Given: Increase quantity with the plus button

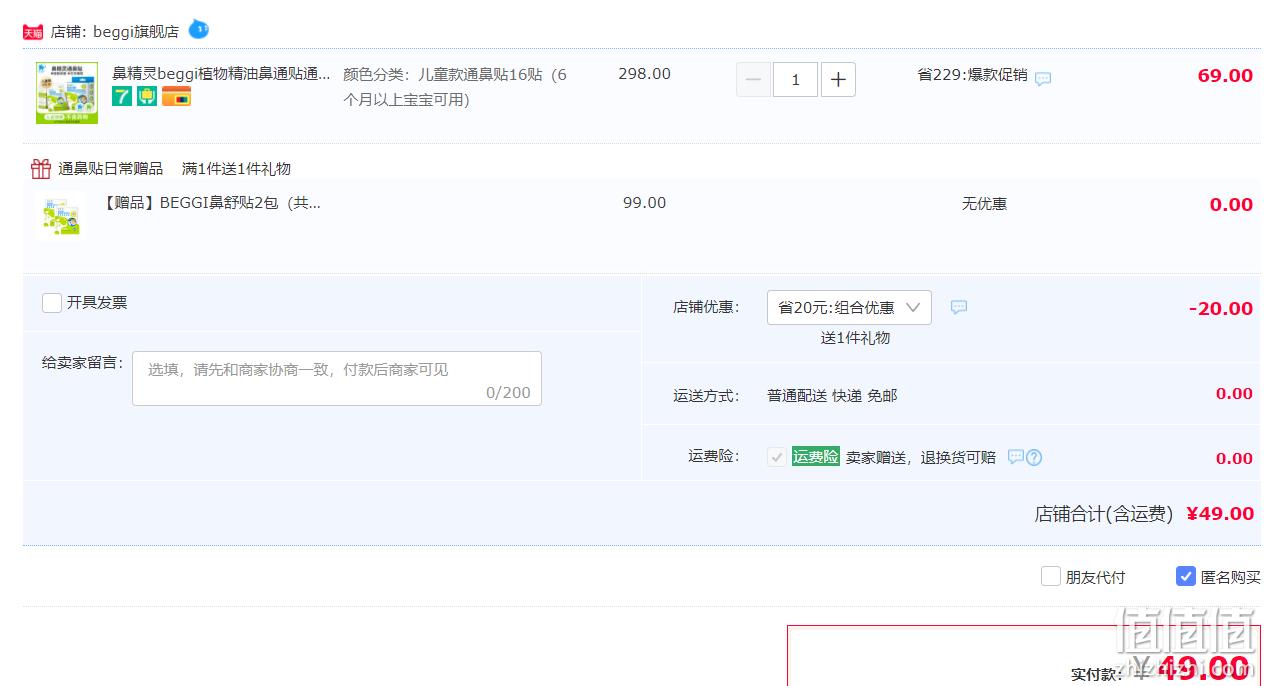Looking at the screenshot, I should click(x=838, y=80).
